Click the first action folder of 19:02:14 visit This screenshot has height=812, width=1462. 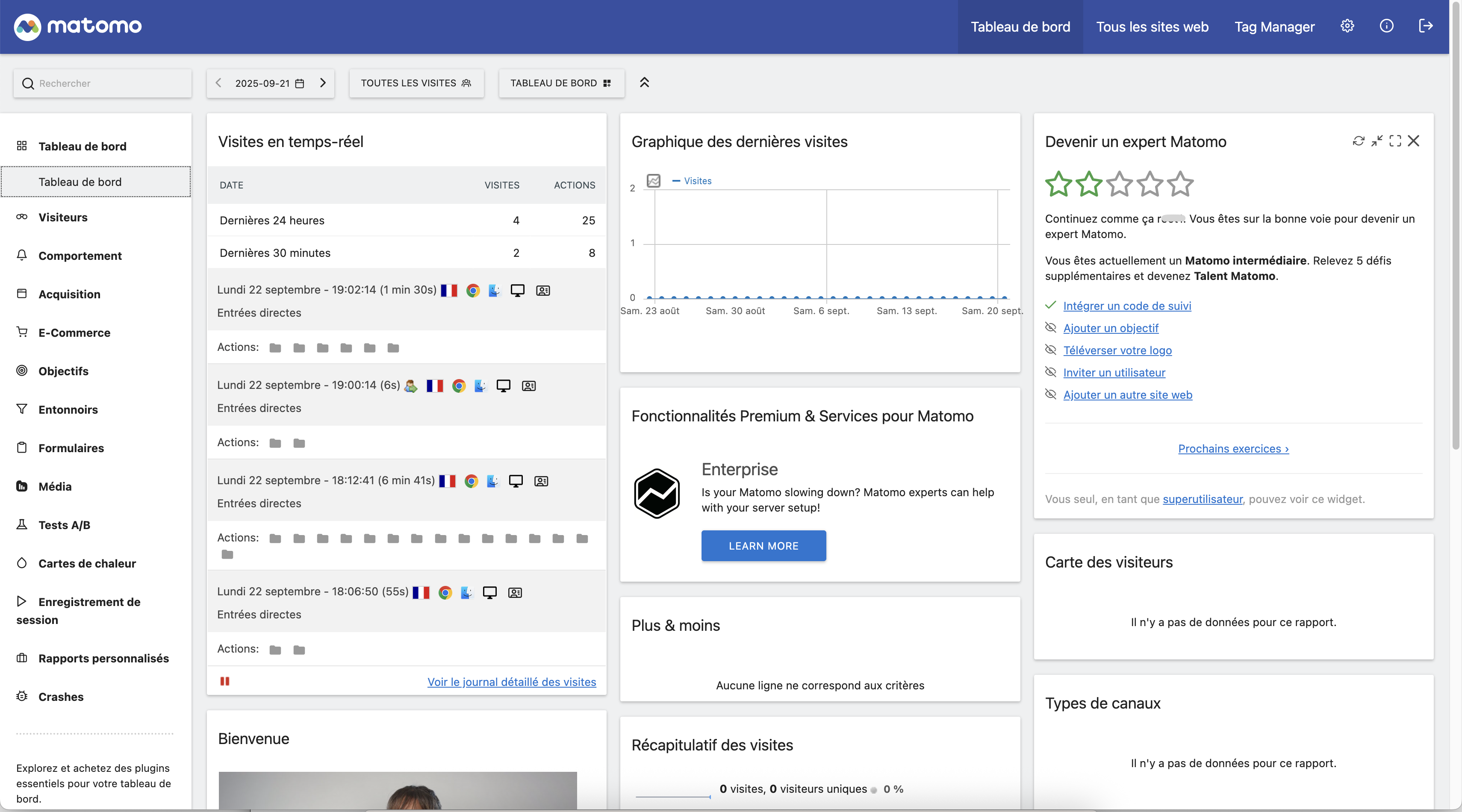coord(275,348)
